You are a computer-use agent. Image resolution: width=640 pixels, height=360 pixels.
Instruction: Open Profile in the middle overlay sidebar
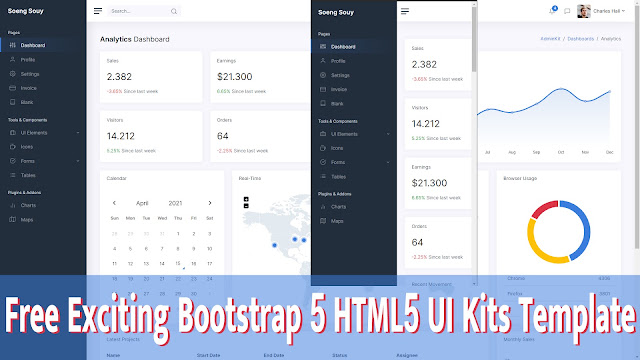pos(354,61)
